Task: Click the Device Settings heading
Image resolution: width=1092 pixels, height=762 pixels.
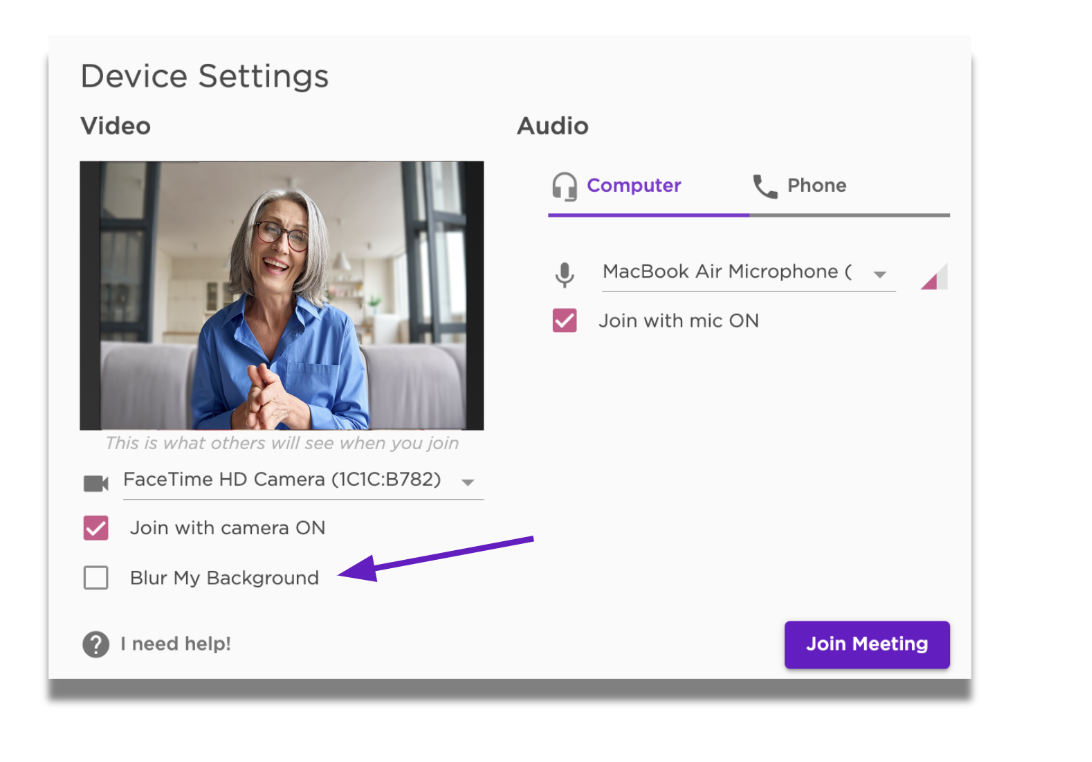Action: [204, 76]
